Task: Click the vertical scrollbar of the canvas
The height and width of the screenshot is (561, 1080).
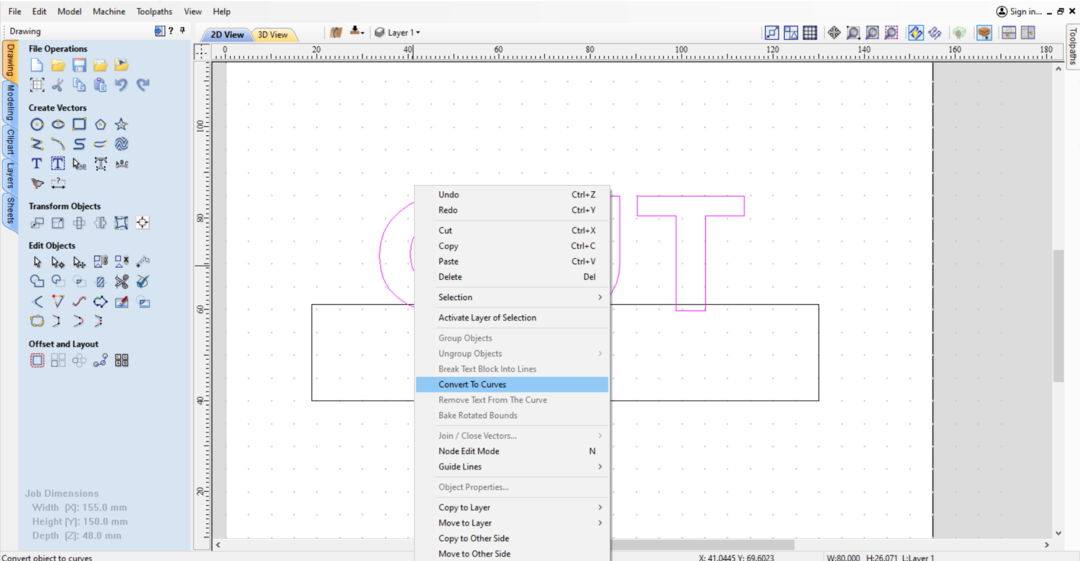Action: (x=1058, y=315)
